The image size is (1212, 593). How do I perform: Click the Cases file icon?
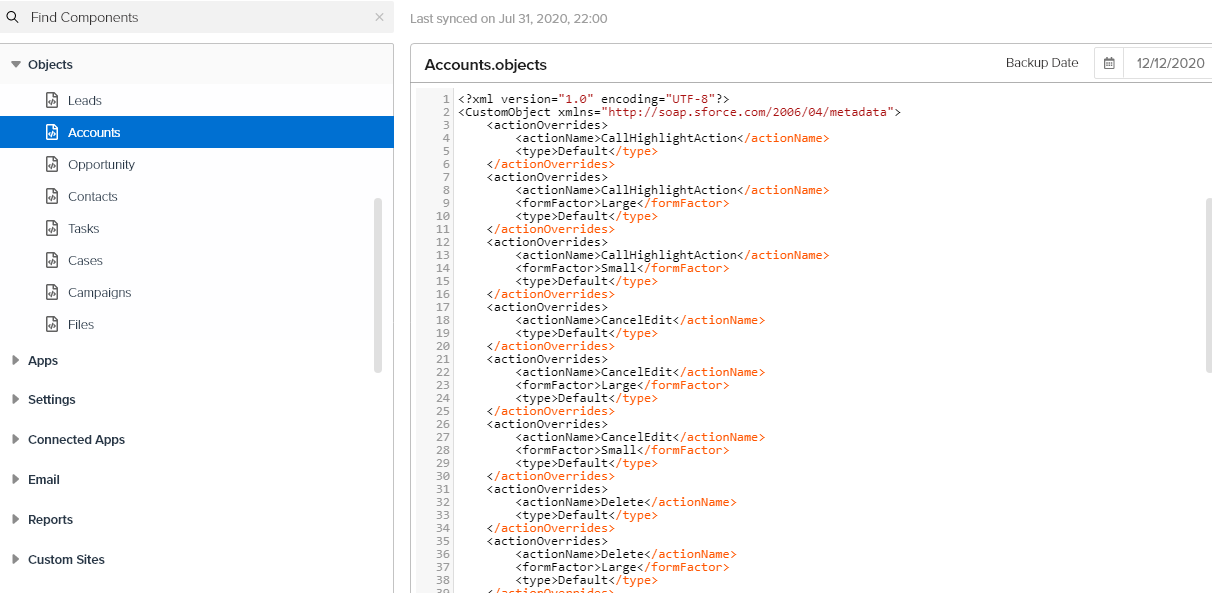point(52,260)
